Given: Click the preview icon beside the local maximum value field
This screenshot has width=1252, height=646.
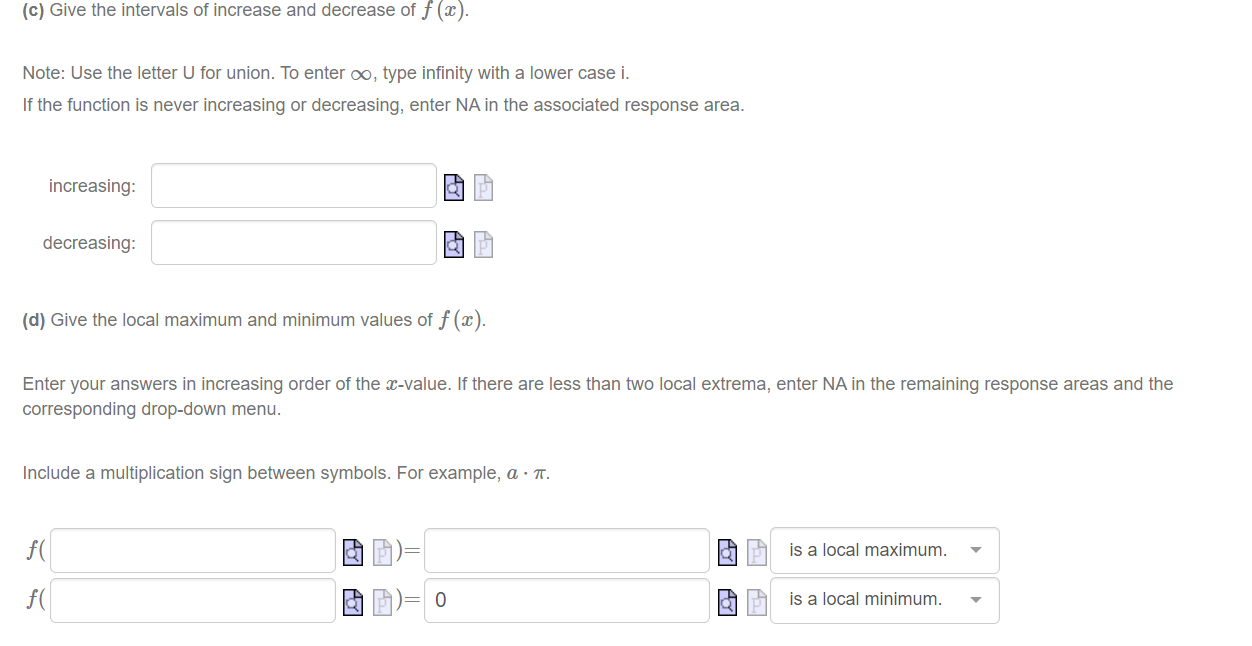Looking at the screenshot, I should click(728, 550).
